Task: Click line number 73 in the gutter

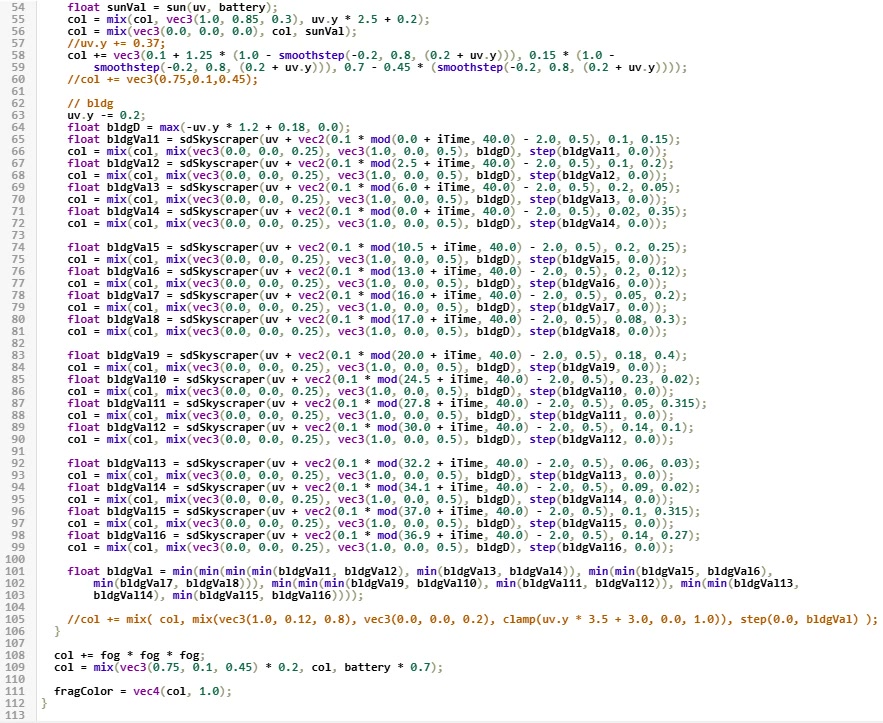Action: point(19,235)
